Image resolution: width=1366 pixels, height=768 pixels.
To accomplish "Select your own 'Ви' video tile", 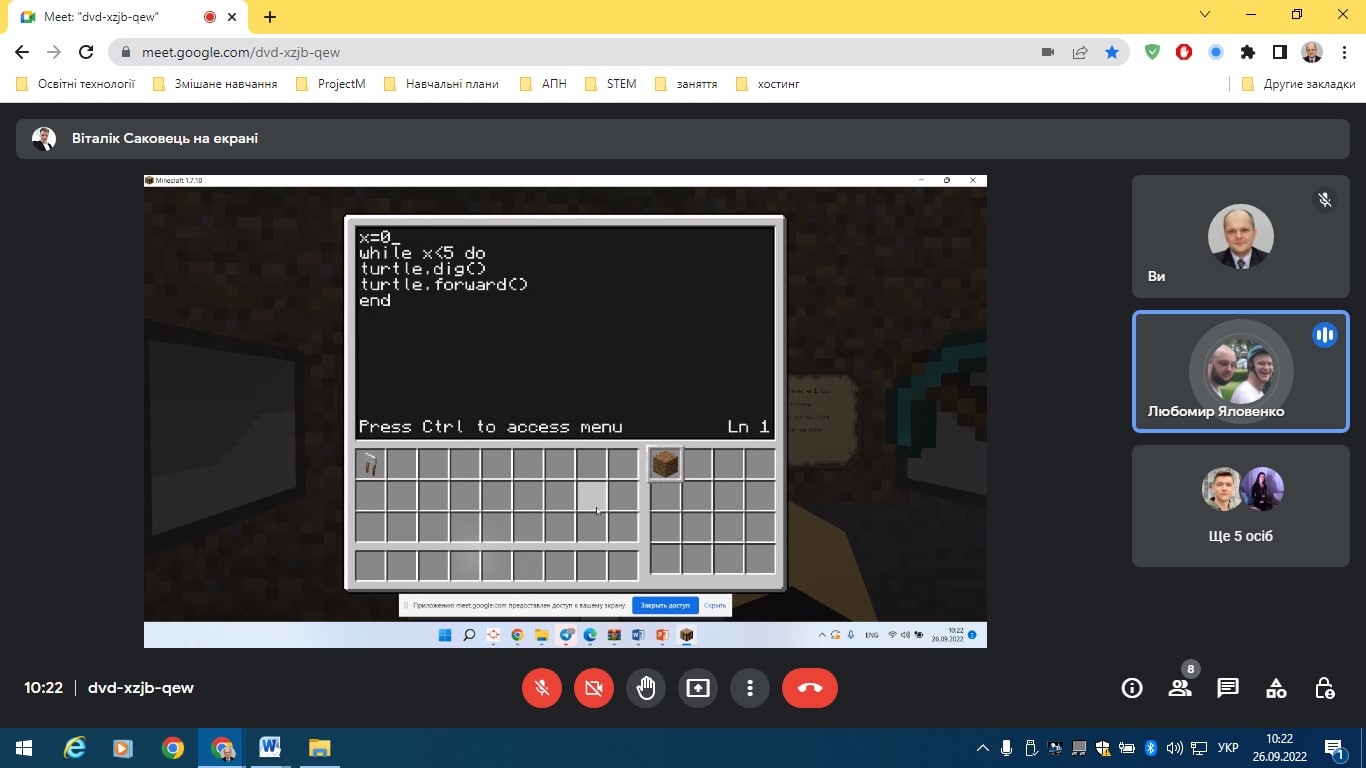I will click(1241, 237).
